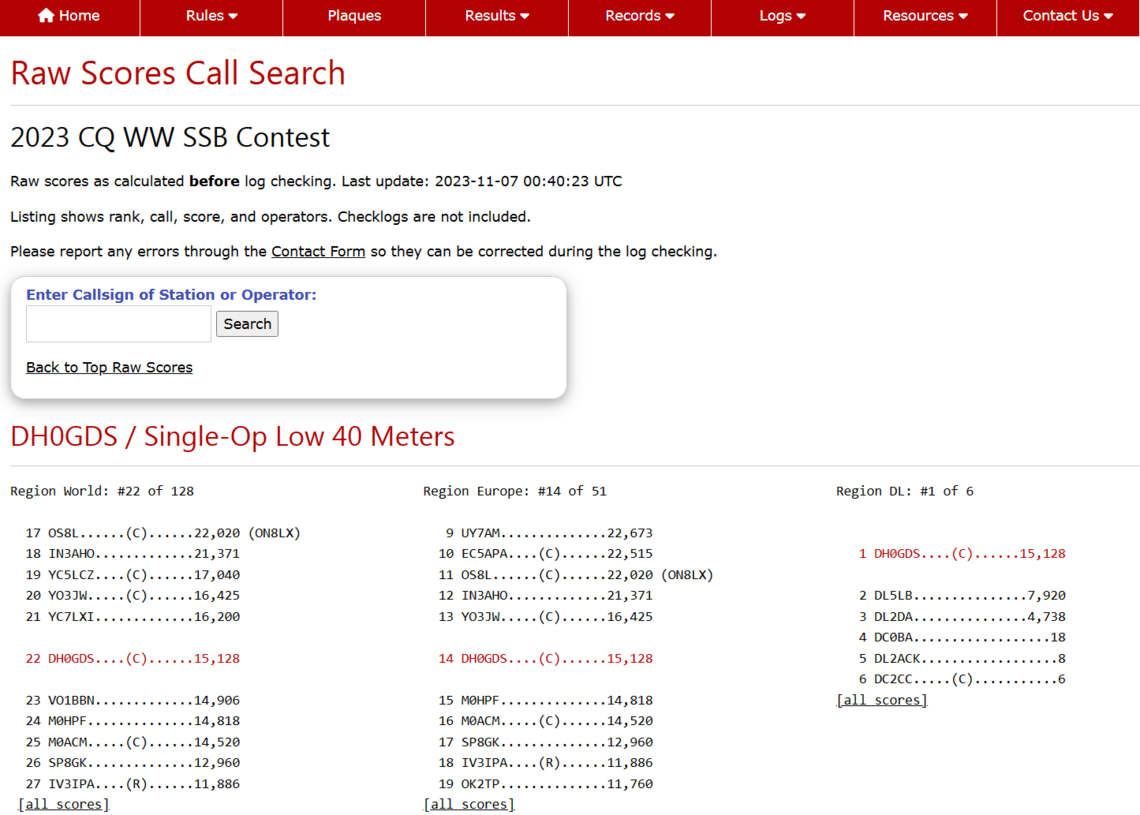
Task: Expand the Rules dropdown menu
Action: point(212,16)
